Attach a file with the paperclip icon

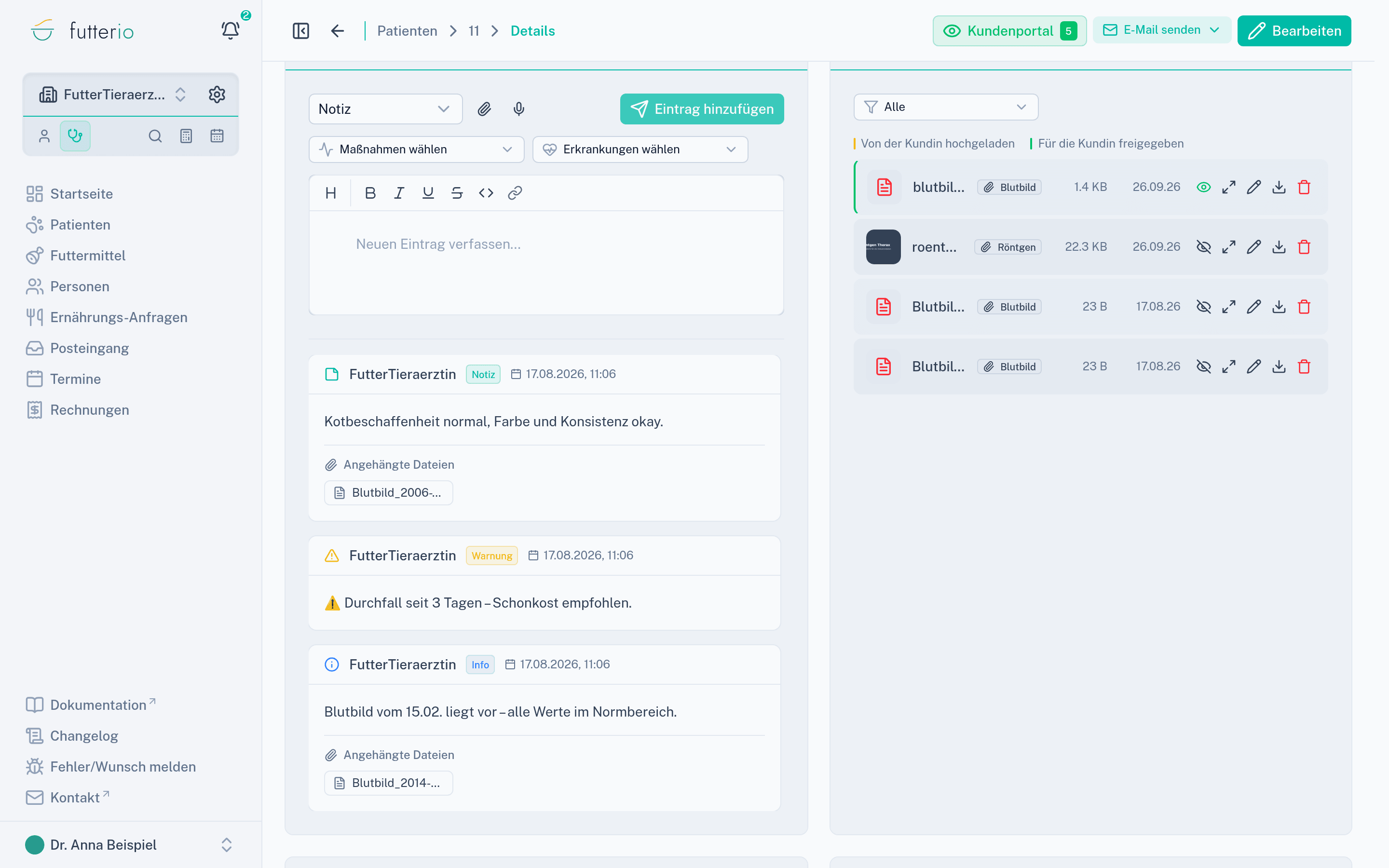484,109
